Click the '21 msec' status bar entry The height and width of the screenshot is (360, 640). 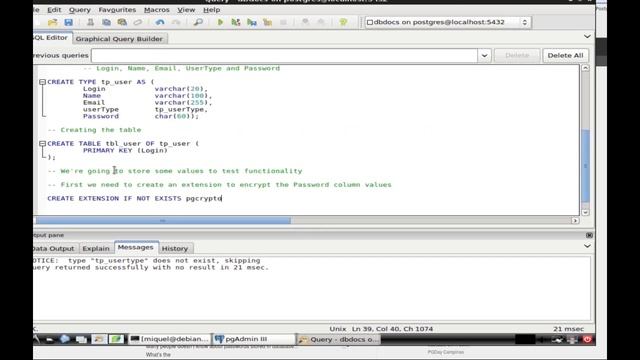point(569,329)
